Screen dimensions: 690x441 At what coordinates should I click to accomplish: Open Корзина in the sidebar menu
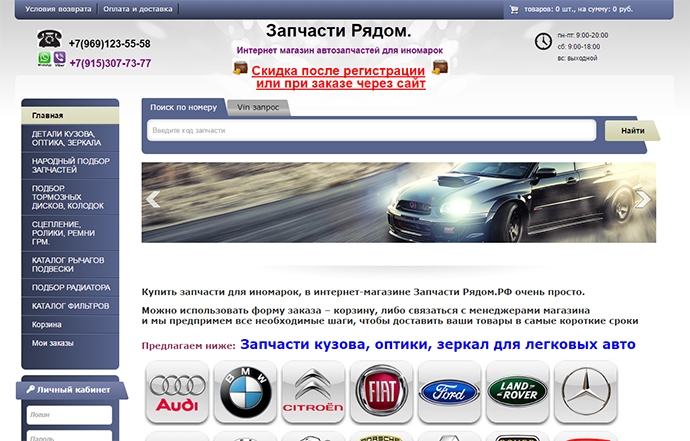click(70, 324)
